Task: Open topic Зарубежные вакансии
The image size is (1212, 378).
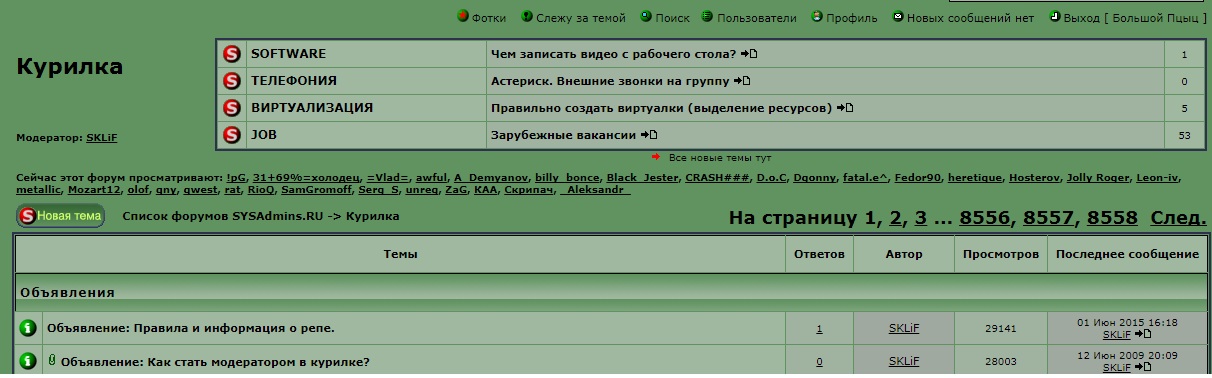Action: point(564,135)
